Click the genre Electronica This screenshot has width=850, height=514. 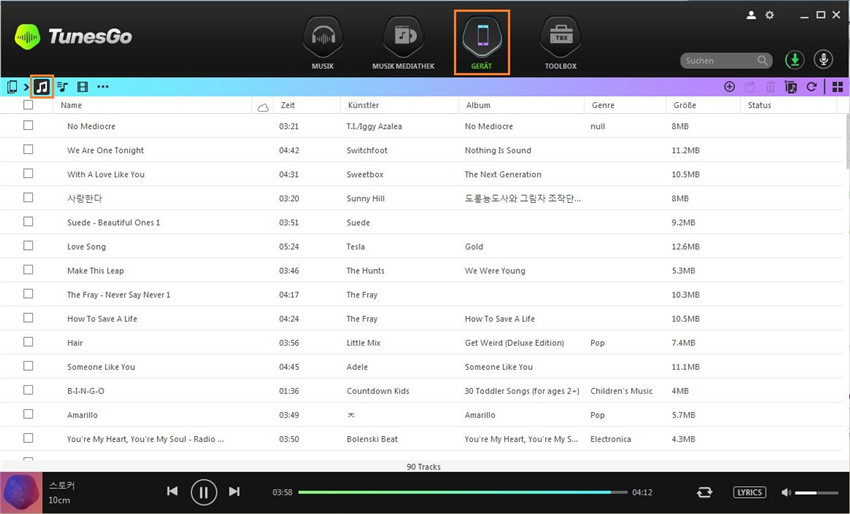(610, 439)
